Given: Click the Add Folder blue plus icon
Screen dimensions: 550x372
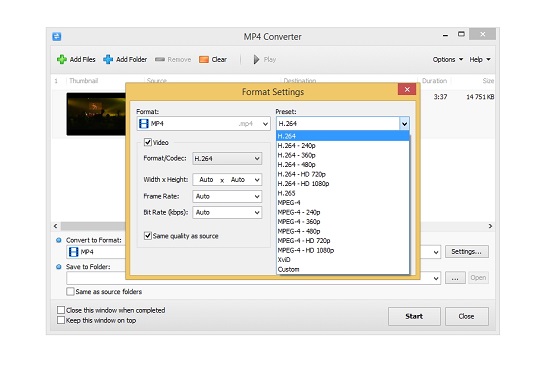Looking at the screenshot, I should 108,59.
